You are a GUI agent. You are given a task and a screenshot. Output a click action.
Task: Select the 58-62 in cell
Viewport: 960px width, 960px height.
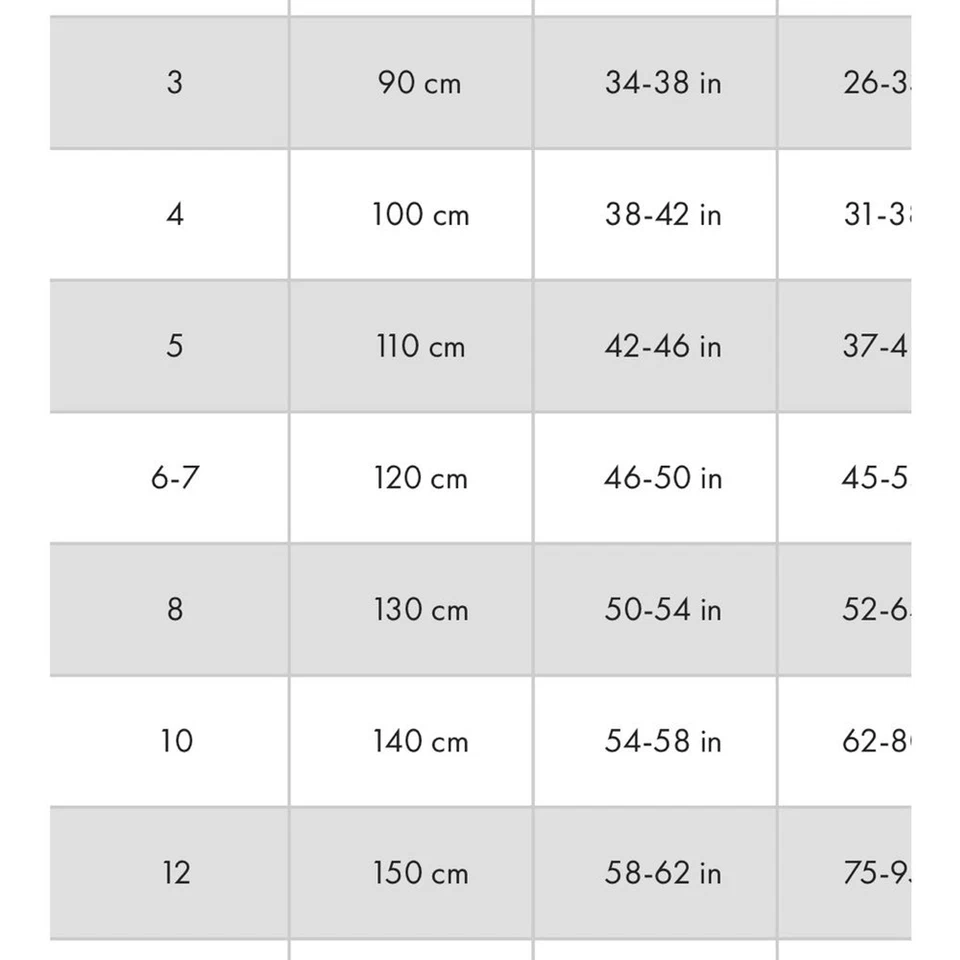click(x=662, y=873)
